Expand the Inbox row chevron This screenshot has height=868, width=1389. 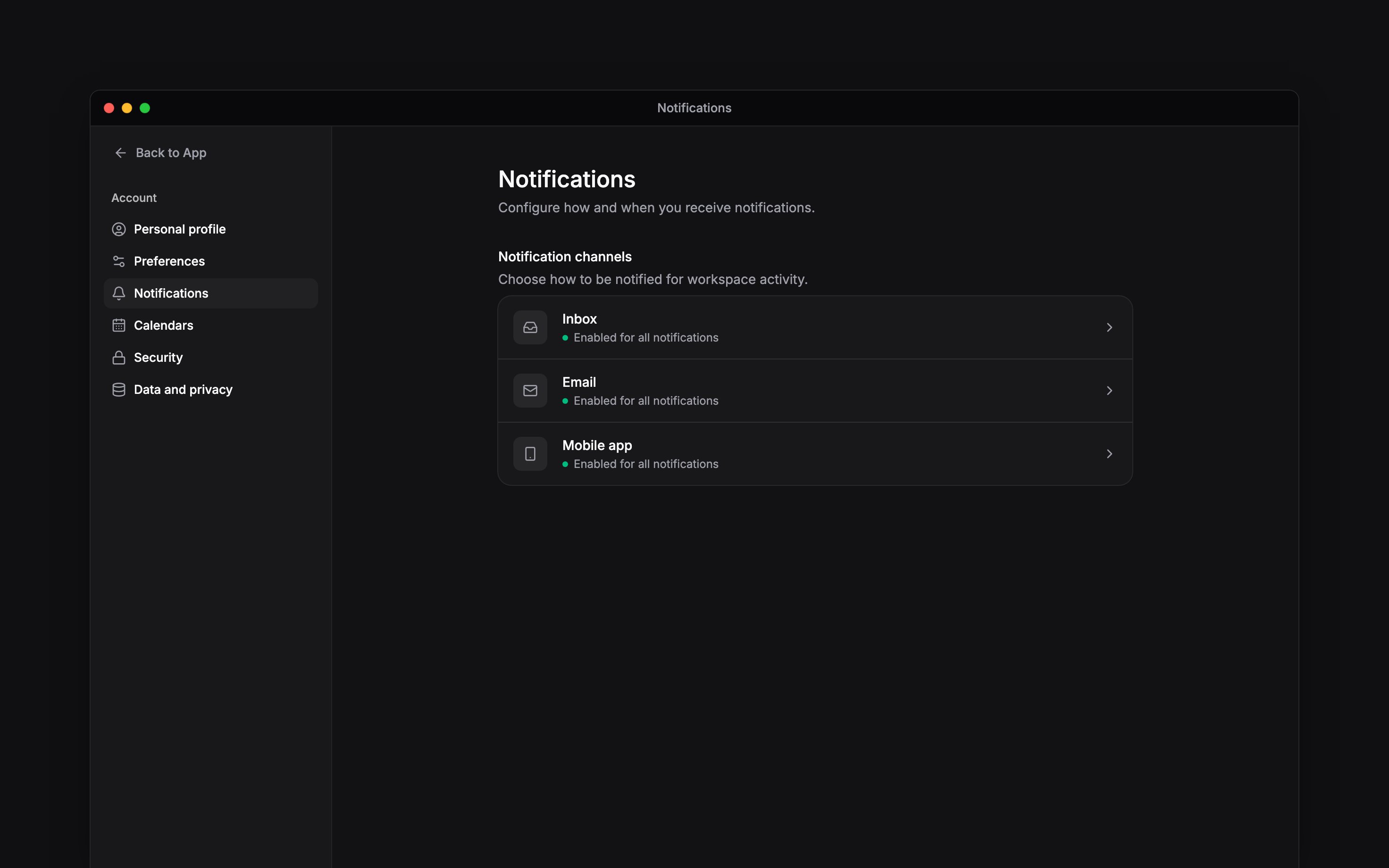(x=1110, y=327)
